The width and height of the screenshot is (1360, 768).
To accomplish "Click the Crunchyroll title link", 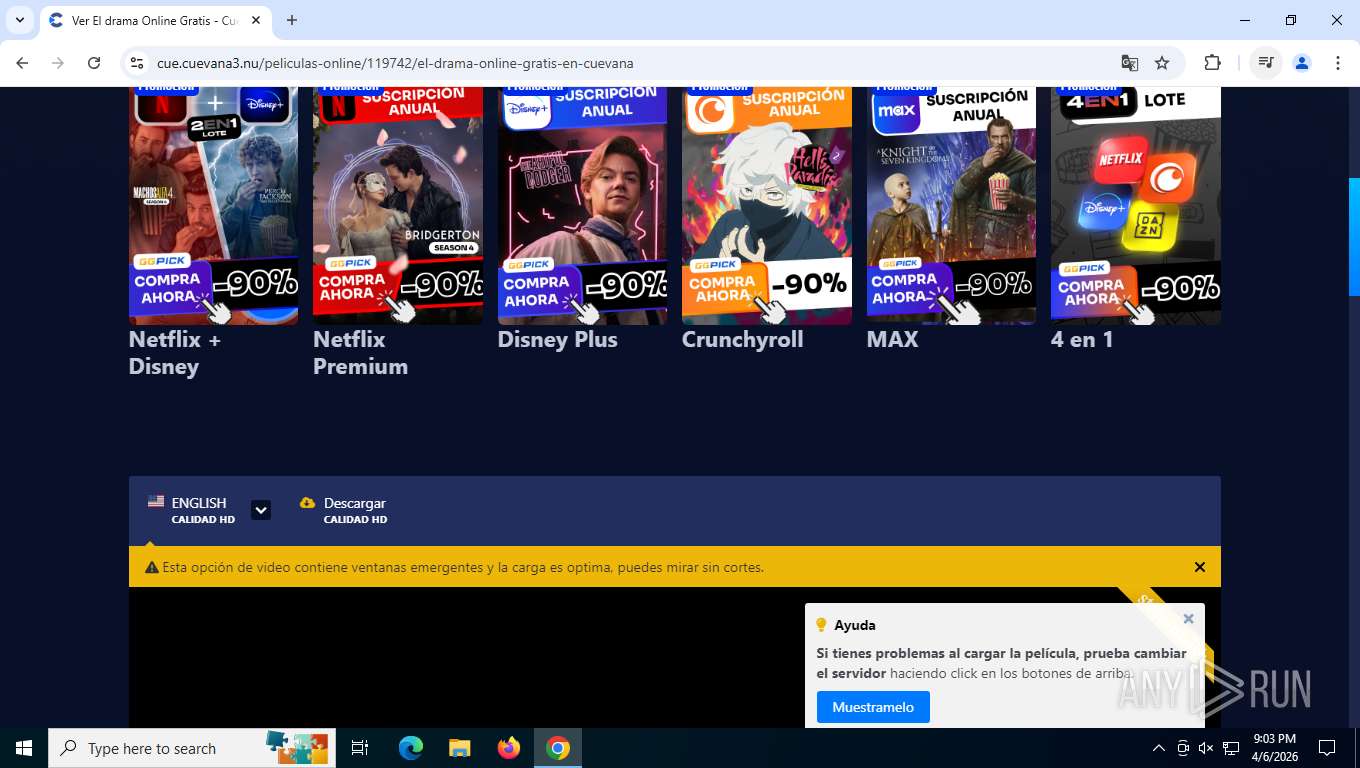I will 742,340.
